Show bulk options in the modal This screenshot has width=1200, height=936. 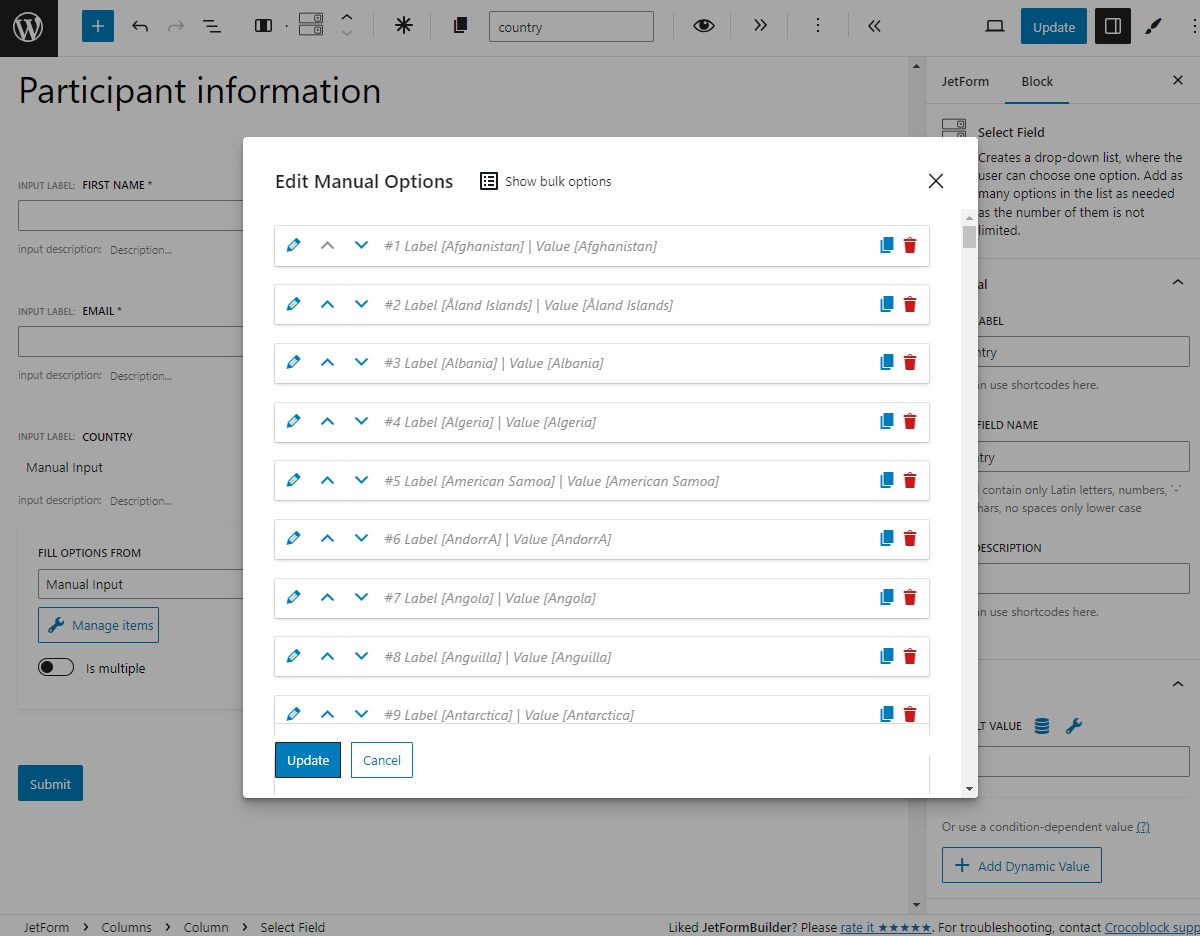point(545,181)
